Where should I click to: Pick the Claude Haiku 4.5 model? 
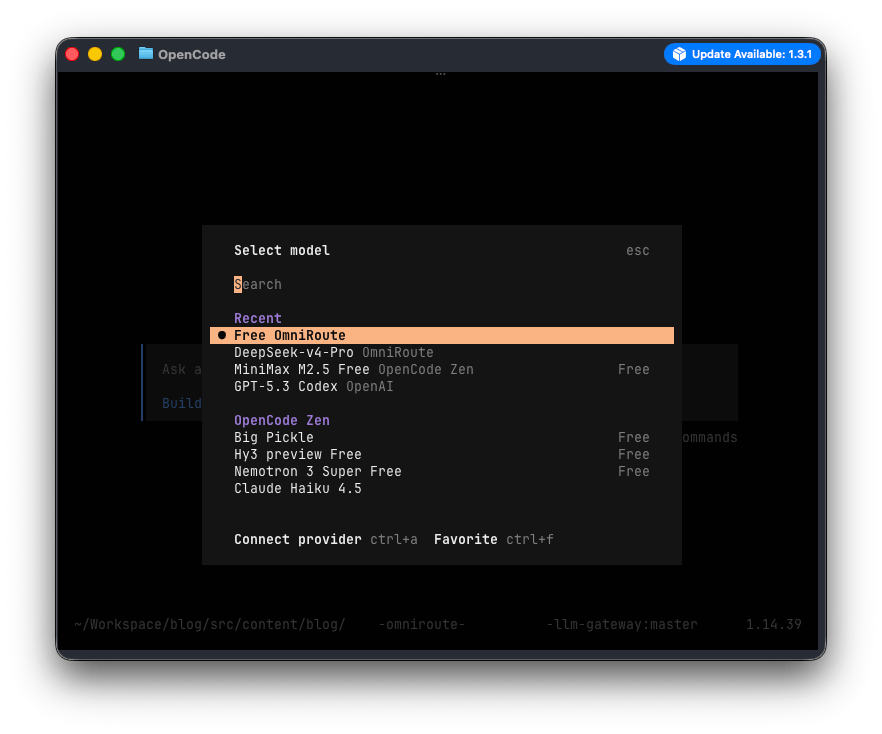[x=442, y=488]
